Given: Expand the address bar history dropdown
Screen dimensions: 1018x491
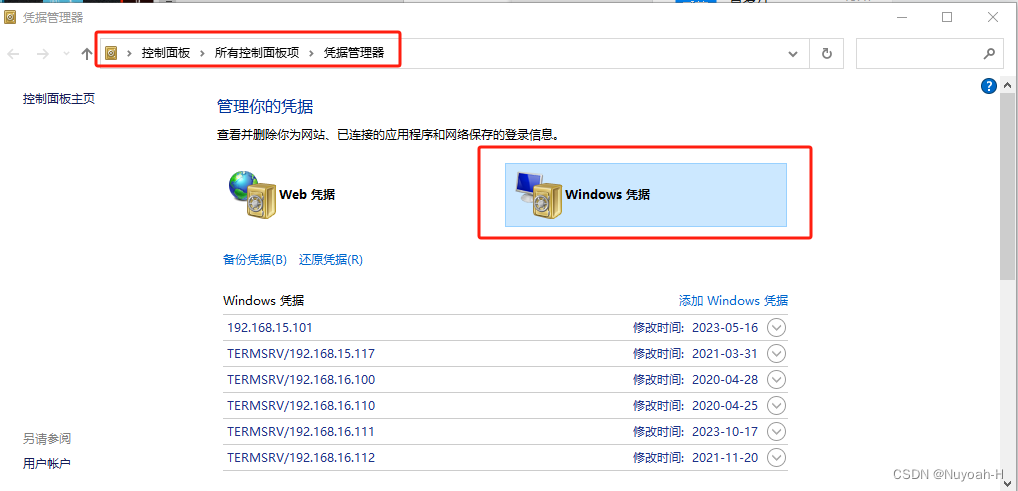Looking at the screenshot, I should point(793,54).
